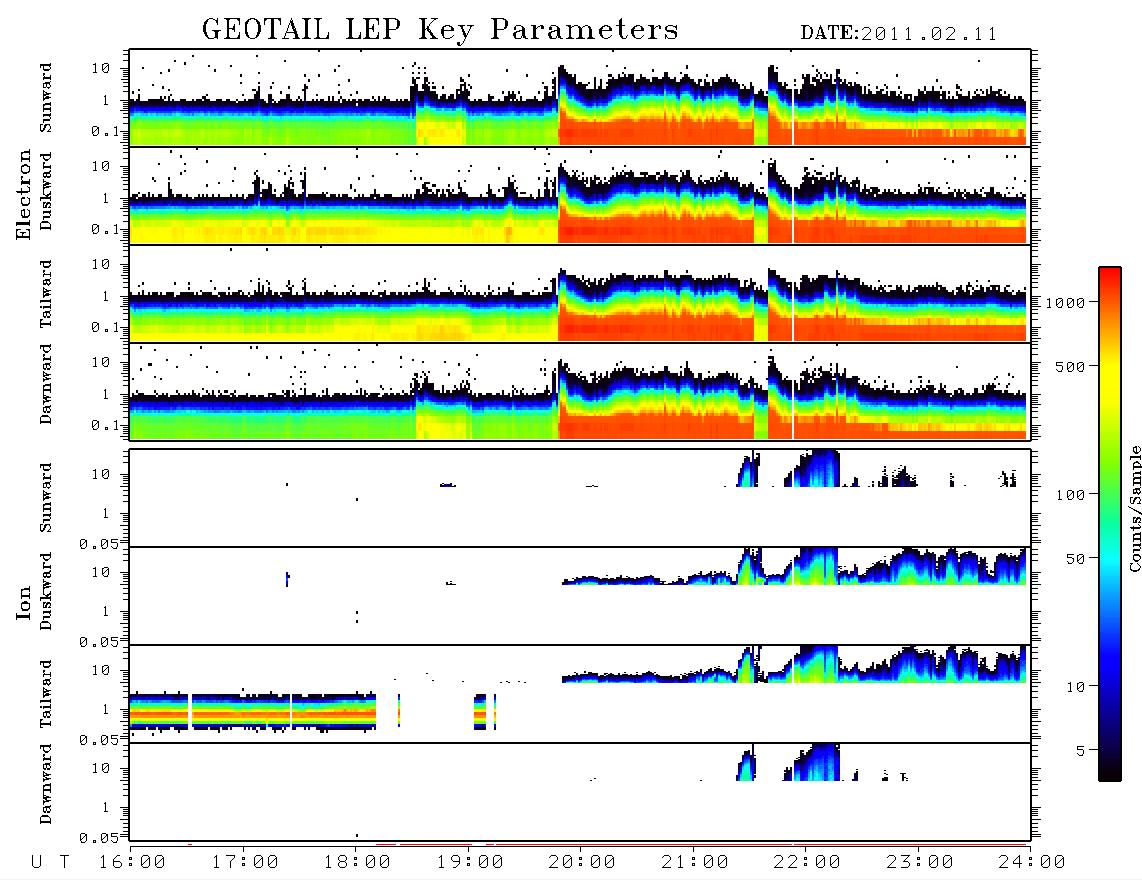
Task: Click the U T axis label
Action: 51,863
